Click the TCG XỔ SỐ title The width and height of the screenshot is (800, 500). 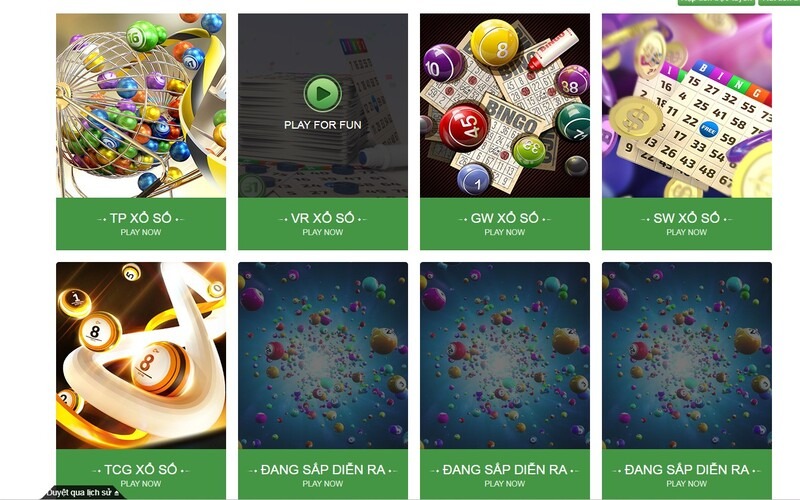coord(141,469)
